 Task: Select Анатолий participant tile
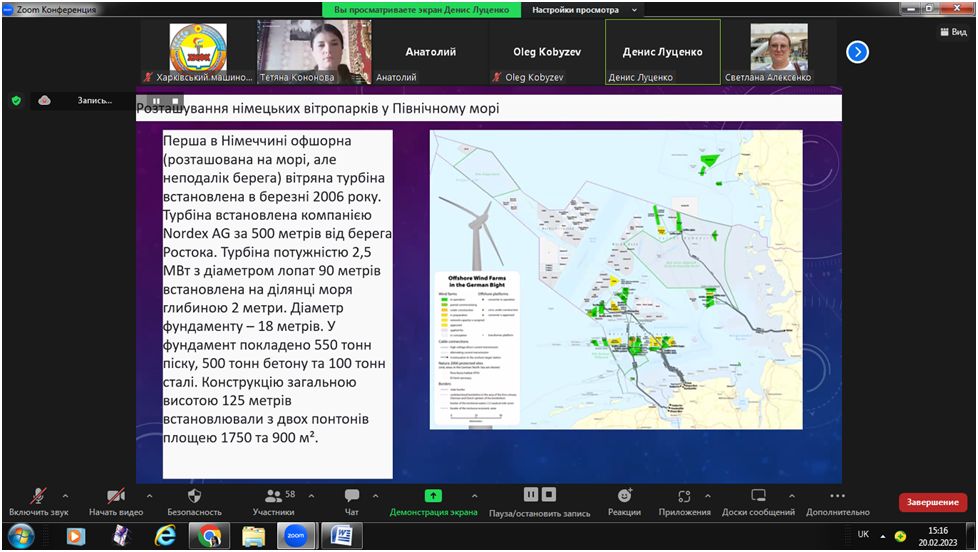point(430,52)
